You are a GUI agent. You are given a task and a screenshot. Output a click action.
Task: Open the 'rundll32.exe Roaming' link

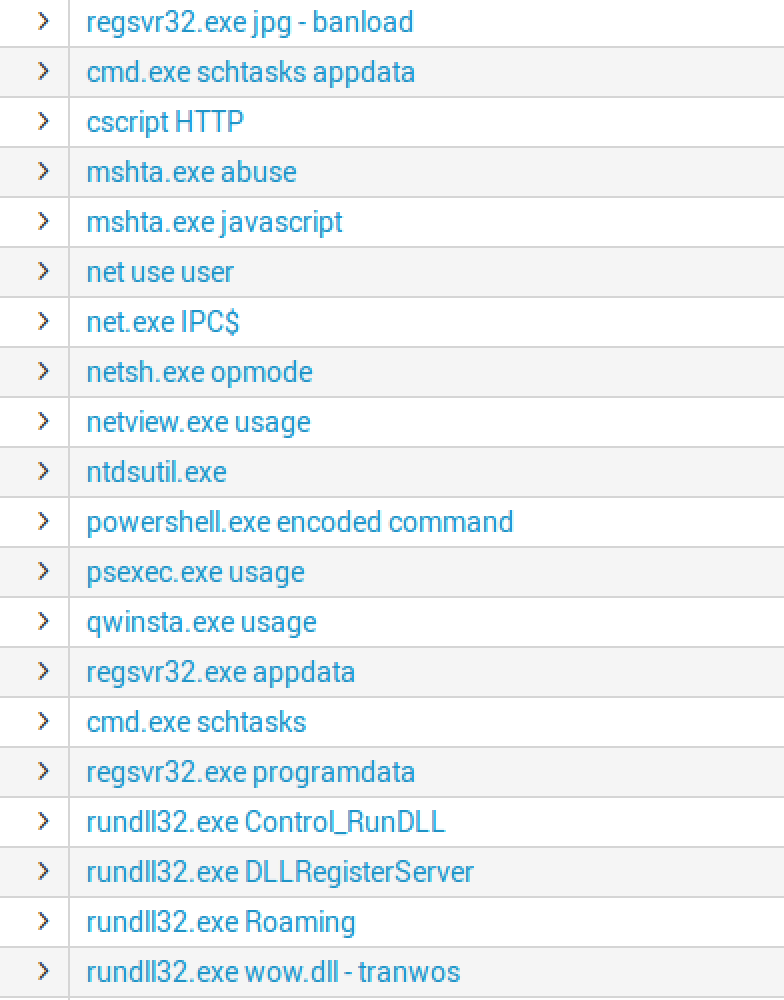pos(220,922)
